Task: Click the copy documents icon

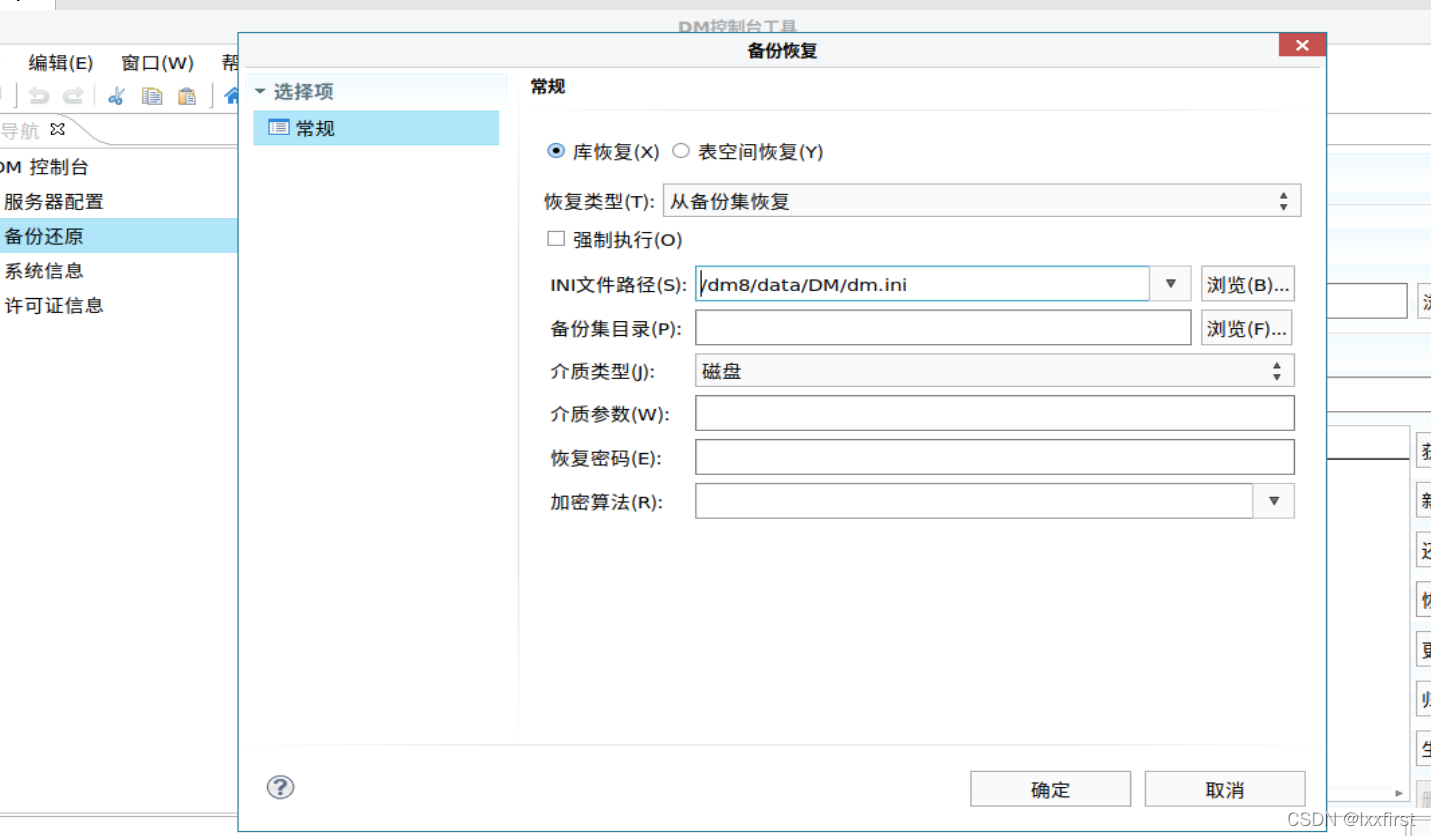Action: [152, 96]
